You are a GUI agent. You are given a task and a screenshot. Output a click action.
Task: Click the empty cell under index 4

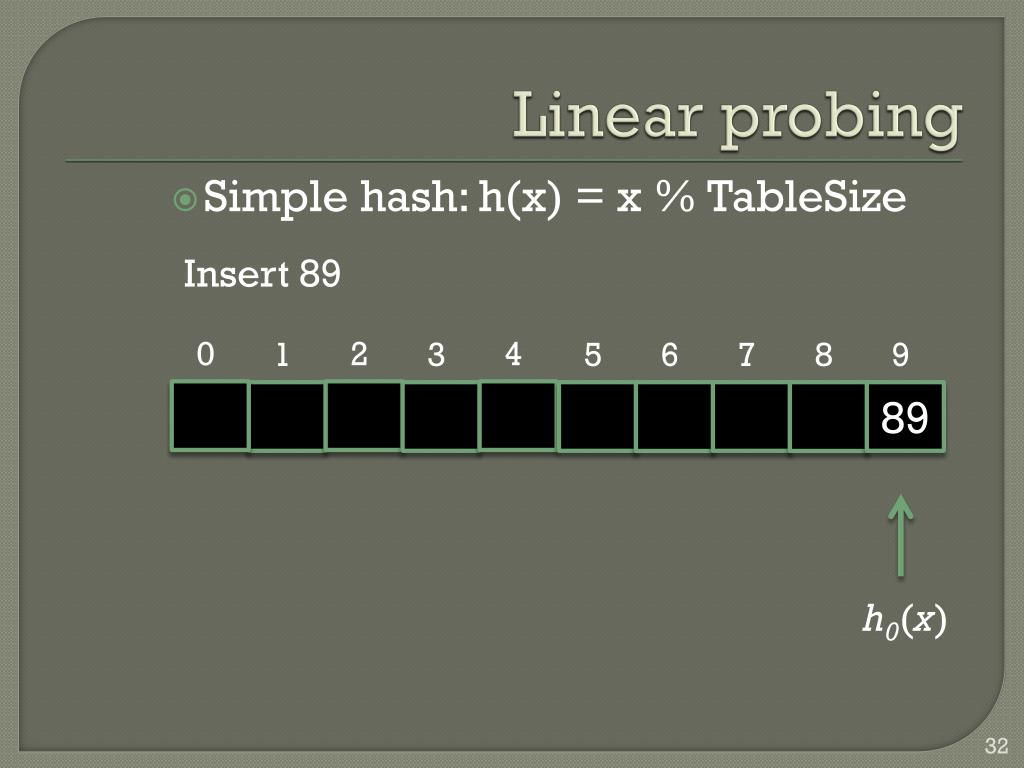[x=518, y=416]
